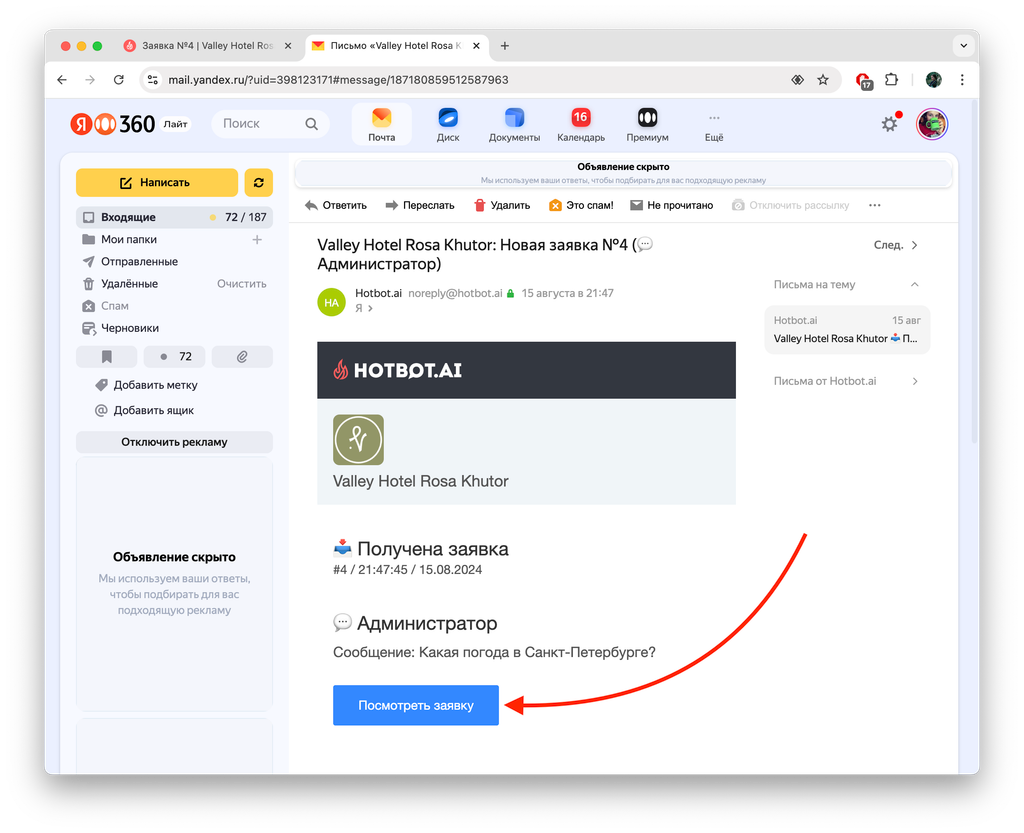Open more message actions three-dot menu
The width and height of the screenshot is (1024, 833).
tap(874, 205)
